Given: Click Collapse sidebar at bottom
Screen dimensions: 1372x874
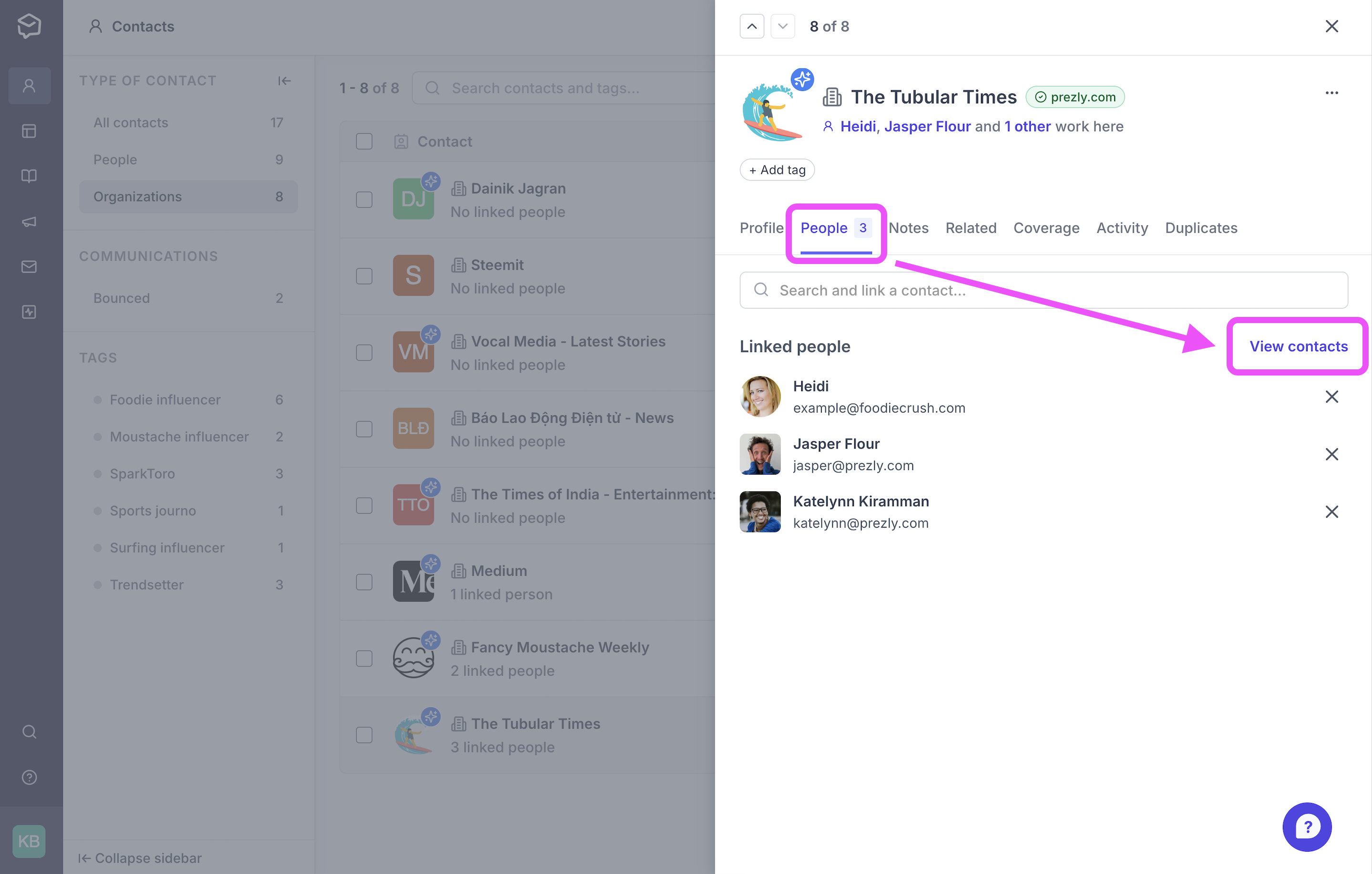Looking at the screenshot, I should coord(140,857).
